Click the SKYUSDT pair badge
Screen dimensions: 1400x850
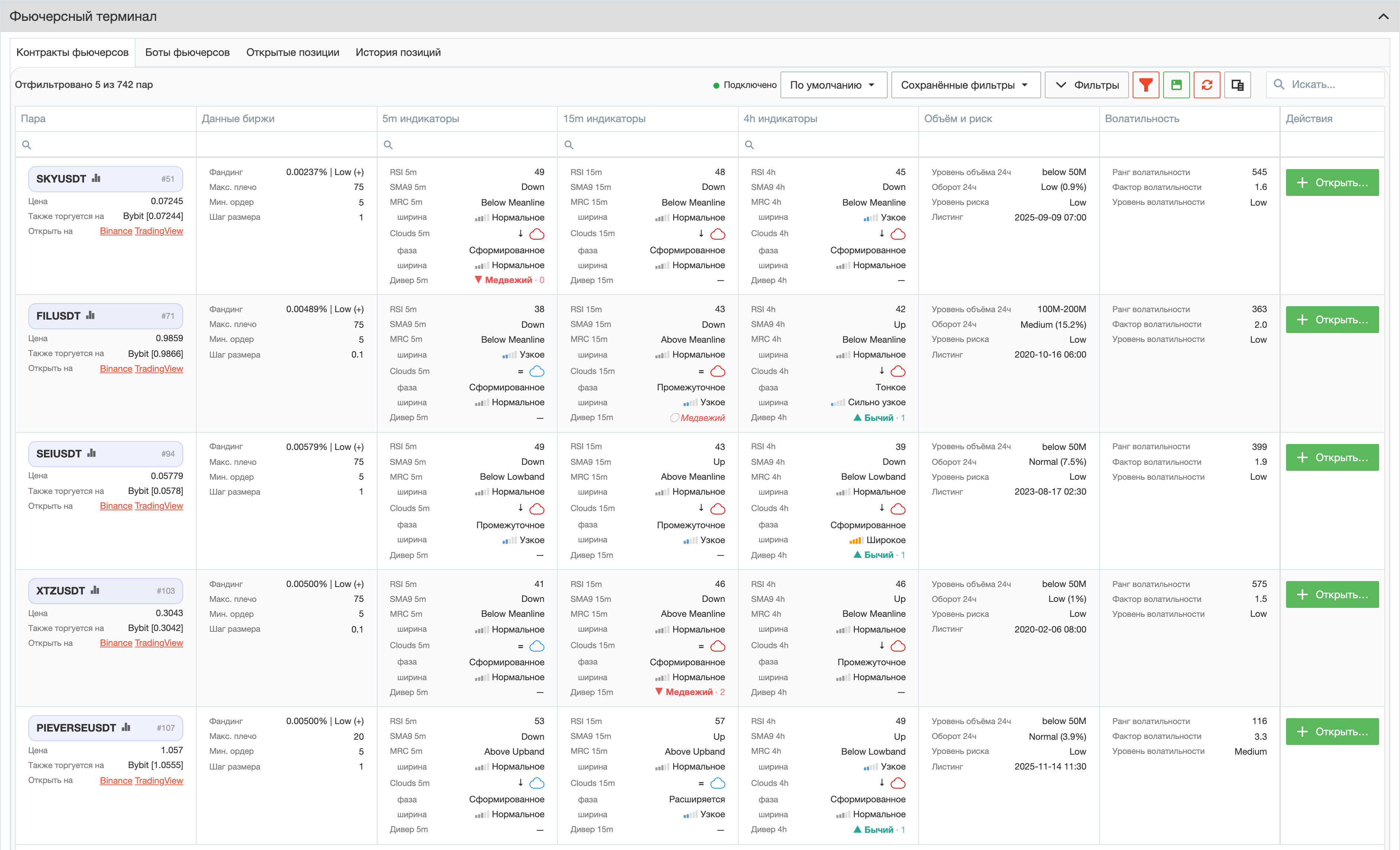106,178
